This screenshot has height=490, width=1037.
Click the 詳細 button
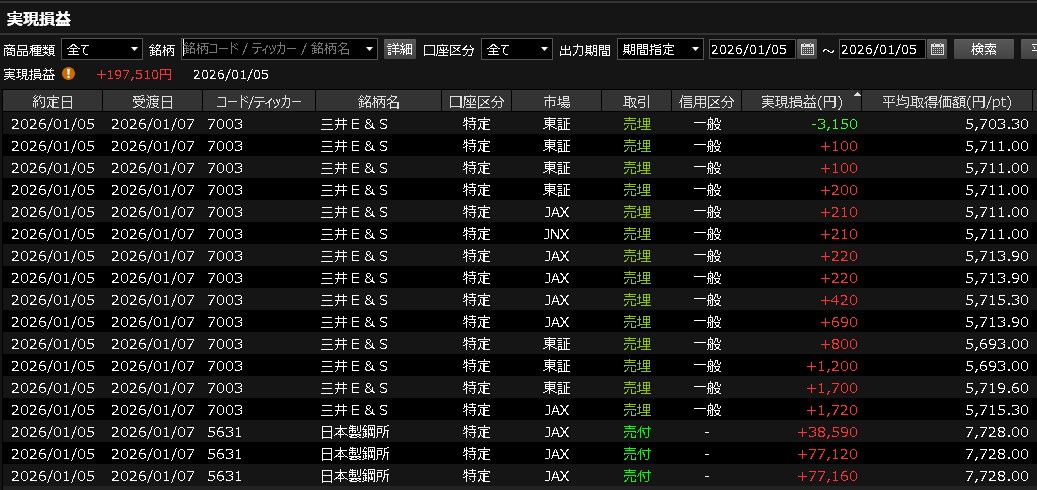[x=400, y=49]
